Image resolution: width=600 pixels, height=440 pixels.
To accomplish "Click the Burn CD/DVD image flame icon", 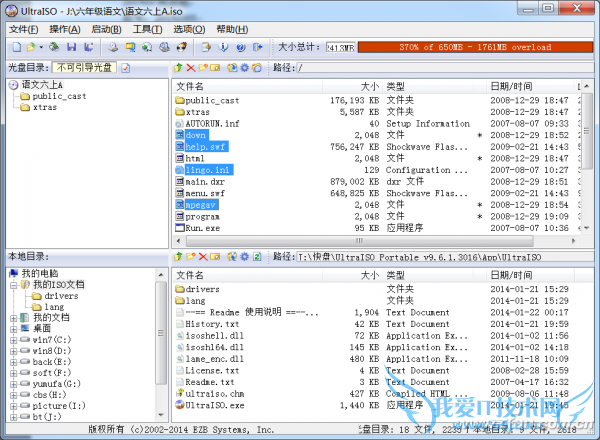I will click(x=182, y=47).
